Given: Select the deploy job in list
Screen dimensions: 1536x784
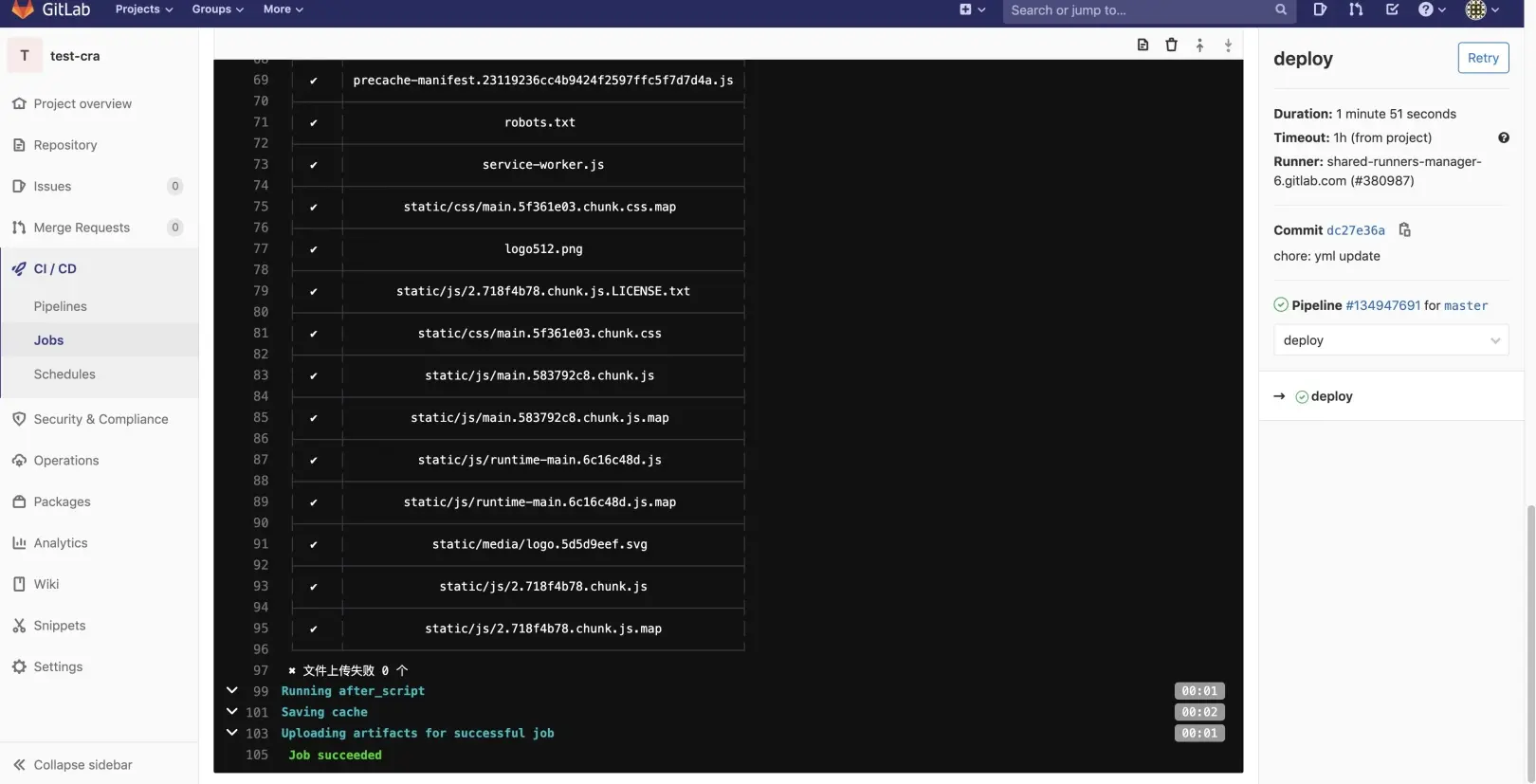Looking at the screenshot, I should pyautogui.click(x=1331, y=396).
